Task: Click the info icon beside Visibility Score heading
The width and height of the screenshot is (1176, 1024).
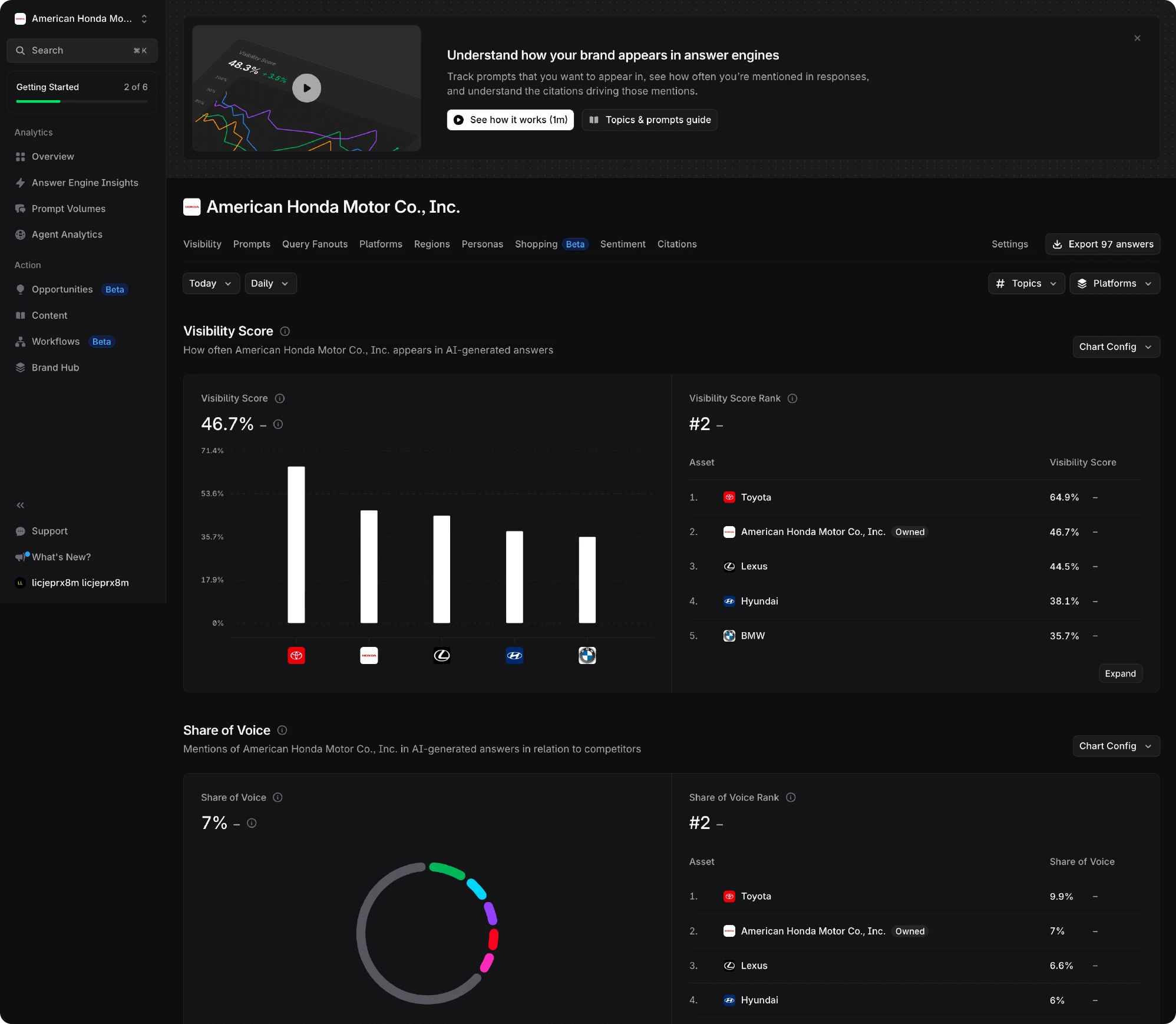Action: click(x=285, y=331)
